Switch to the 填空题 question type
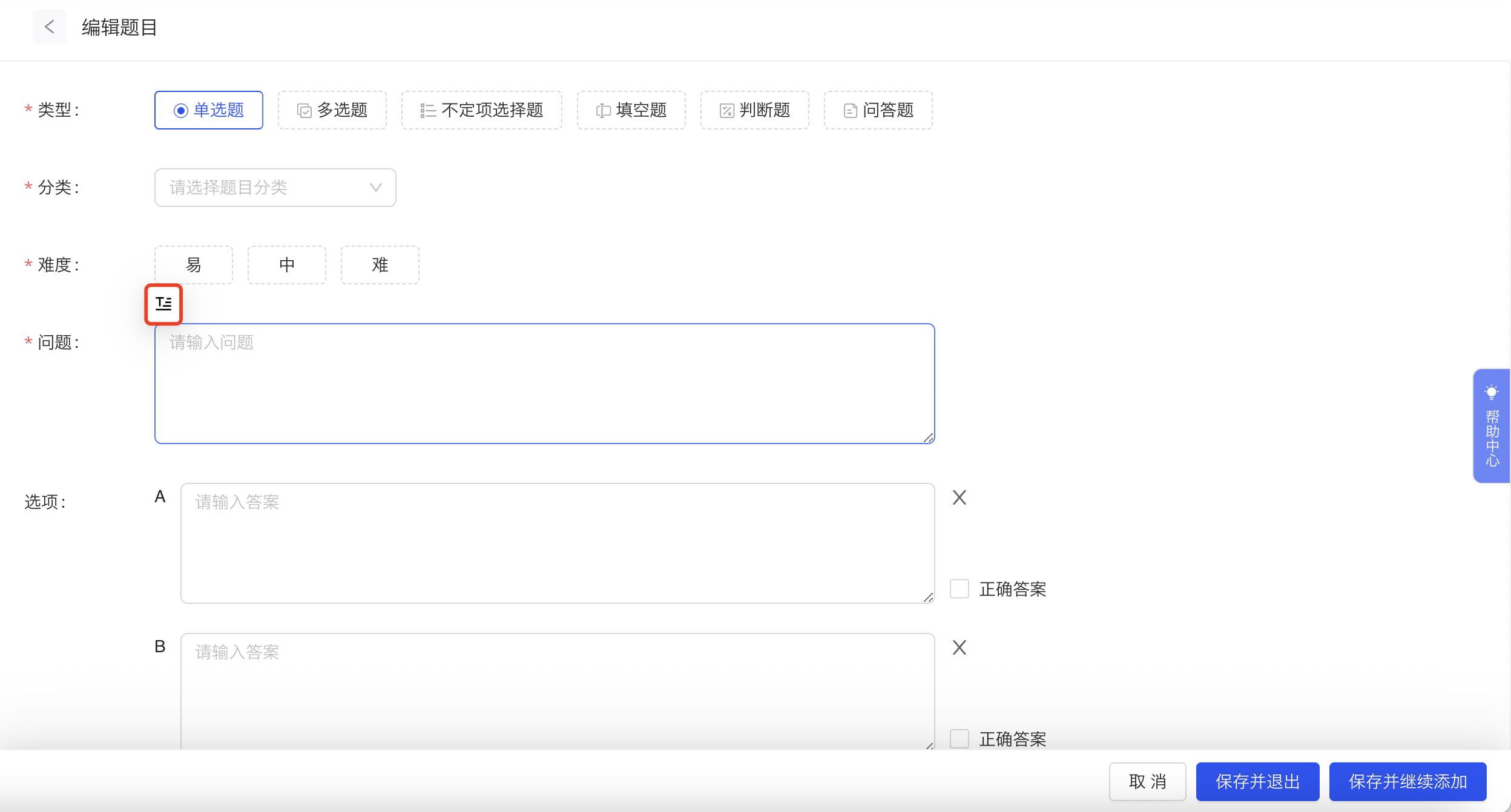This screenshot has width=1511, height=812. tap(631, 110)
